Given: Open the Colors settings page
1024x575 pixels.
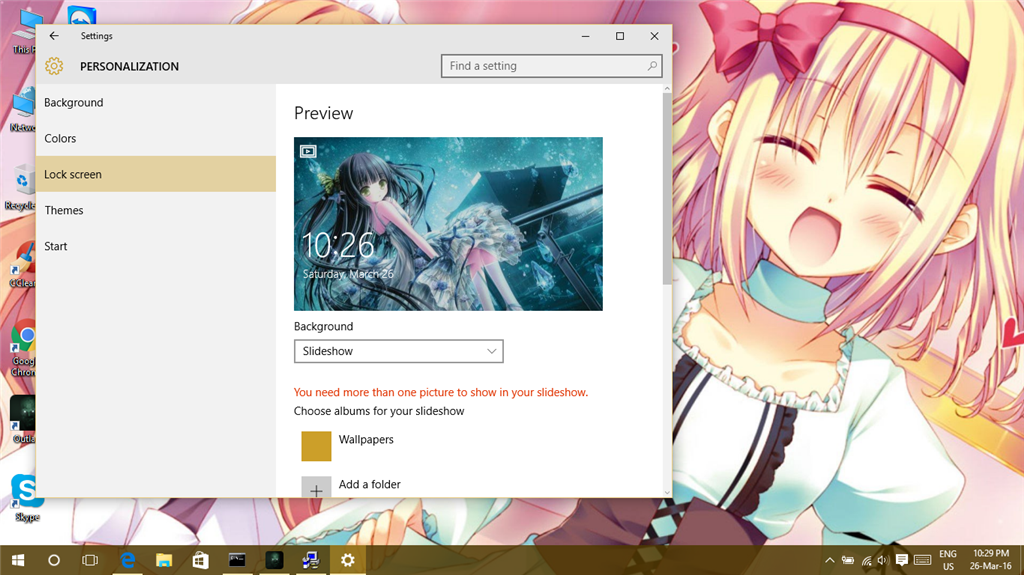Looking at the screenshot, I should [155, 139].
